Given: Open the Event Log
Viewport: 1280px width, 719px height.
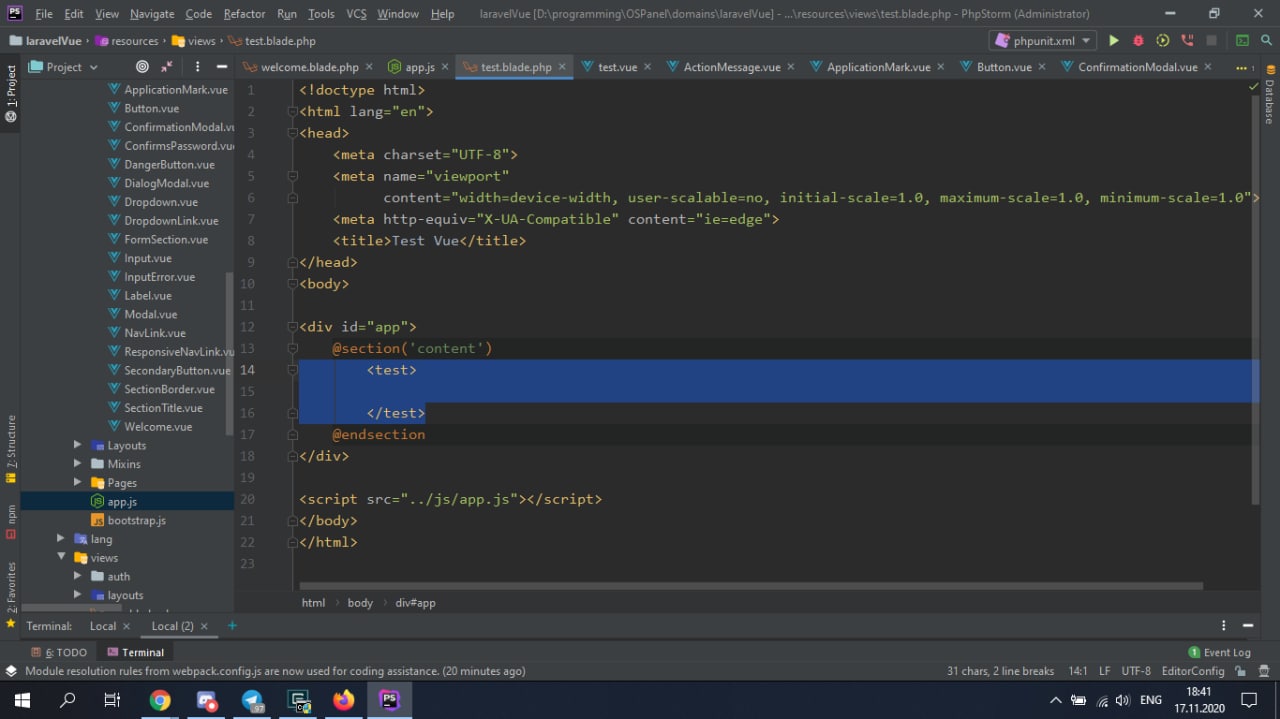Looking at the screenshot, I should tap(1219, 652).
